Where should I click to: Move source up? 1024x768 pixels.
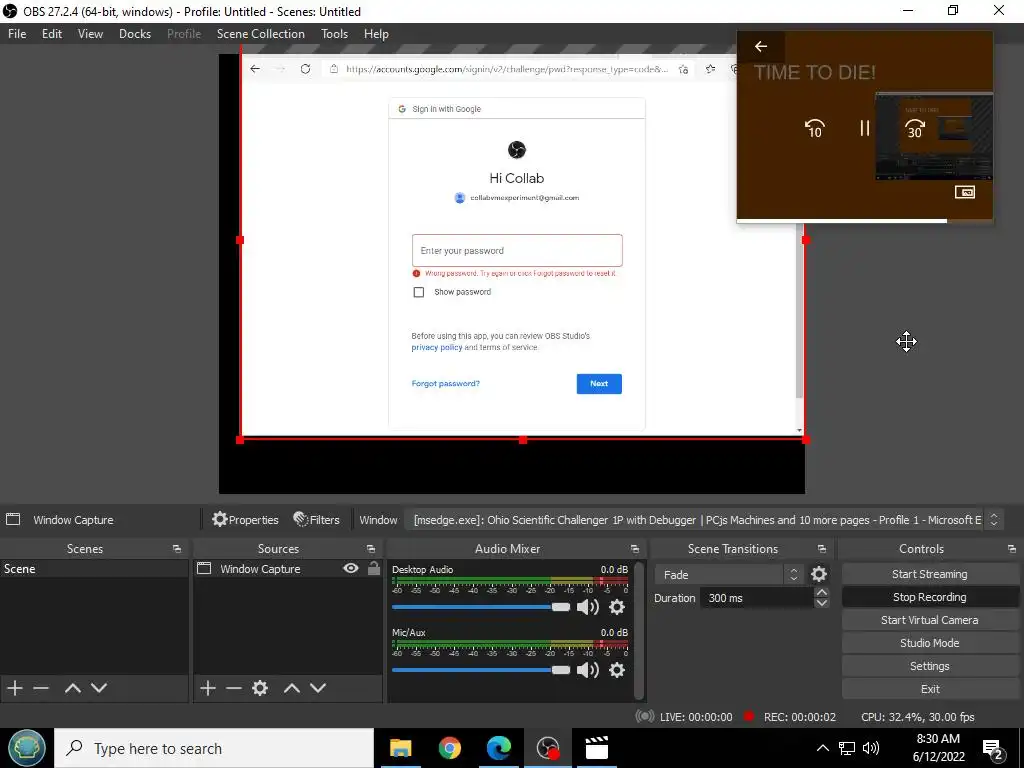pyautogui.click(x=292, y=688)
